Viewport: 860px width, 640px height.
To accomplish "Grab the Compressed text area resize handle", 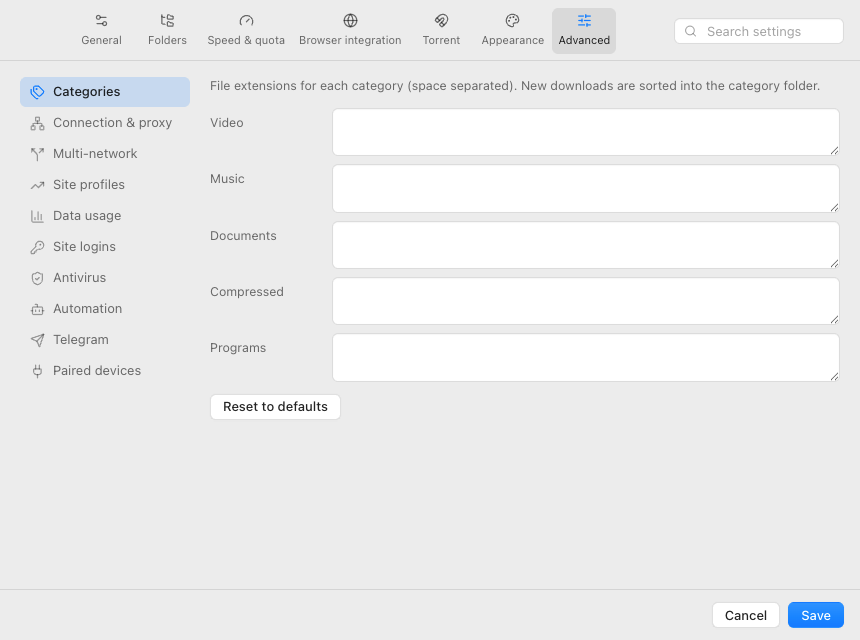I will (x=834, y=319).
